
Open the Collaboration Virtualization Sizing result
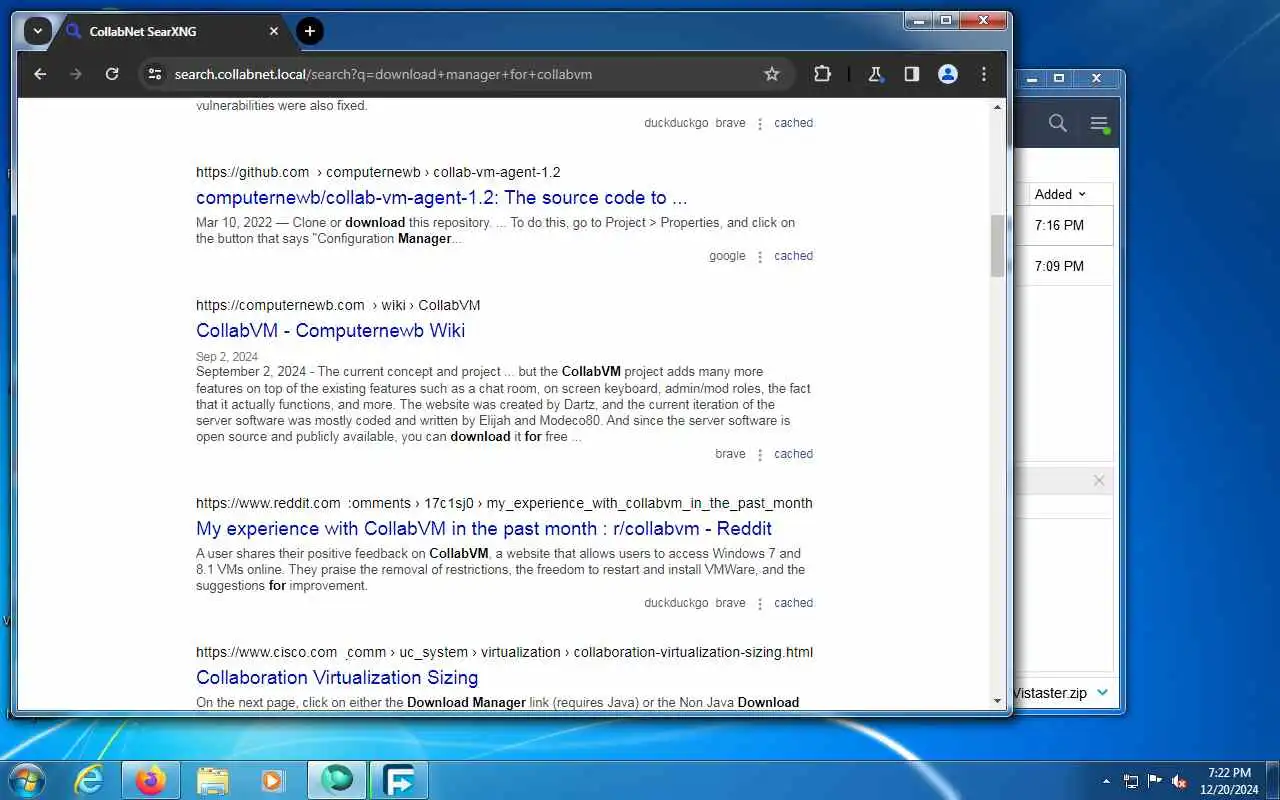coord(337,678)
